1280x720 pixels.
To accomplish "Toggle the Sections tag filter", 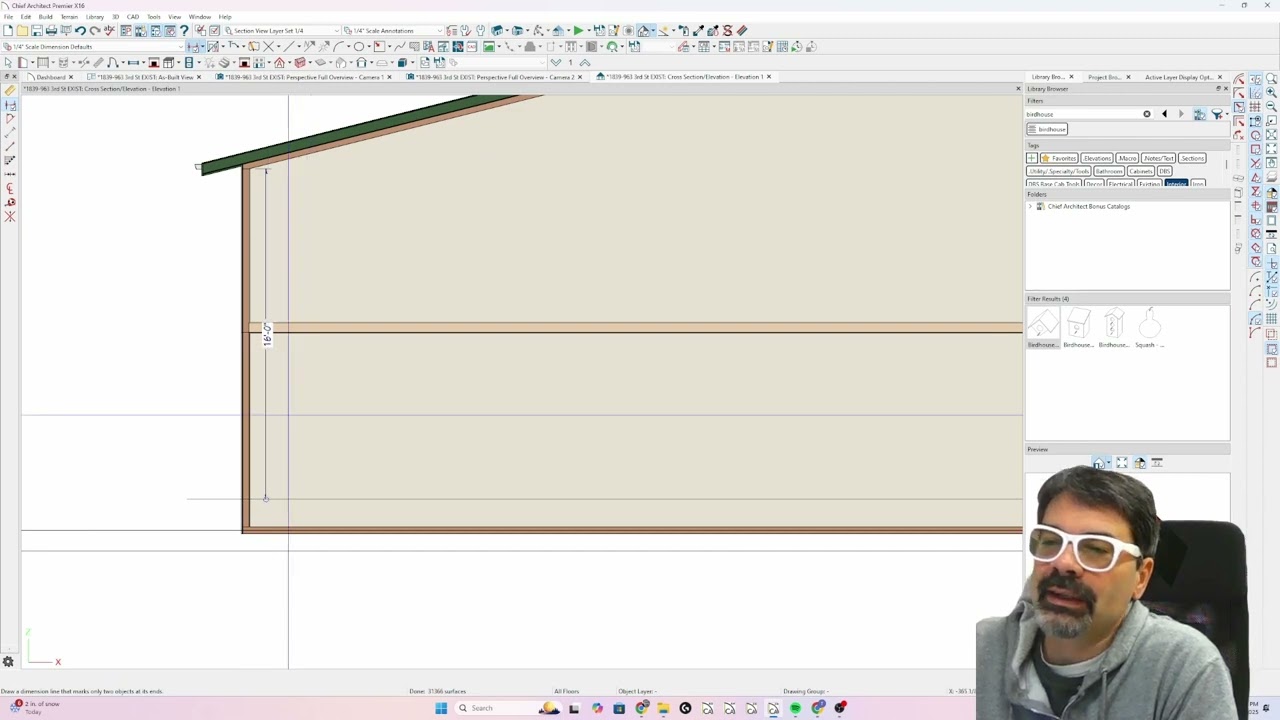I will click(1192, 158).
